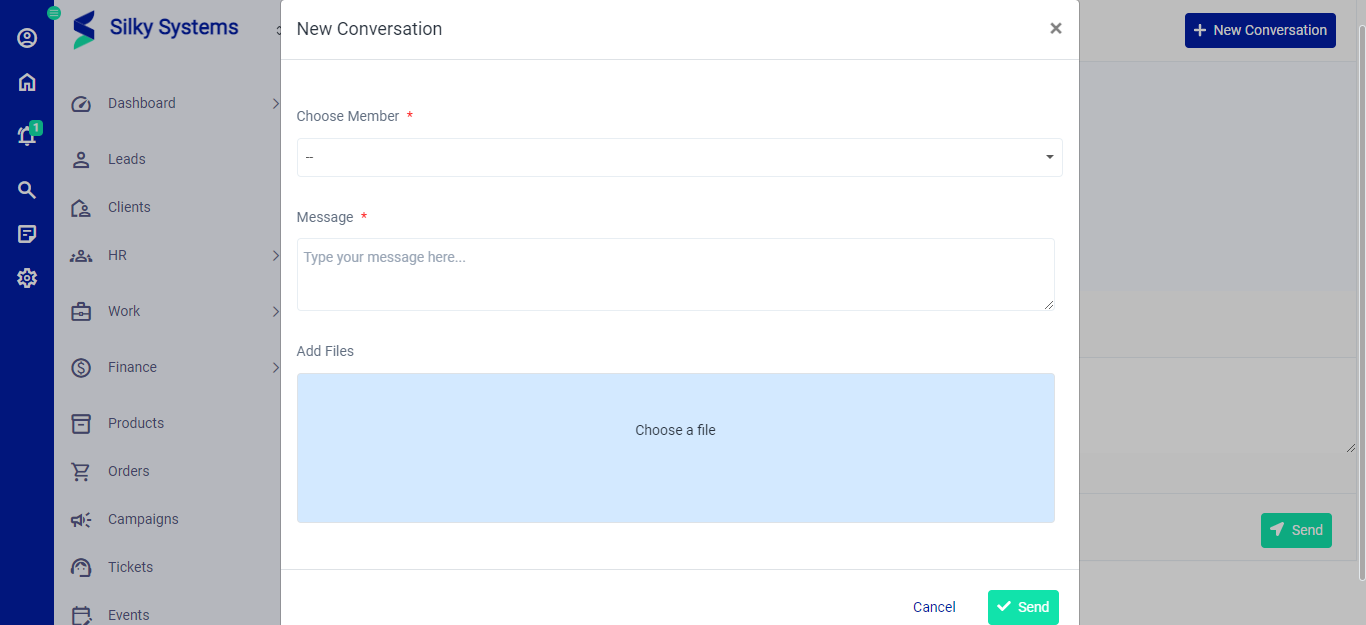Open the notes icon in left rail

(x=26, y=233)
